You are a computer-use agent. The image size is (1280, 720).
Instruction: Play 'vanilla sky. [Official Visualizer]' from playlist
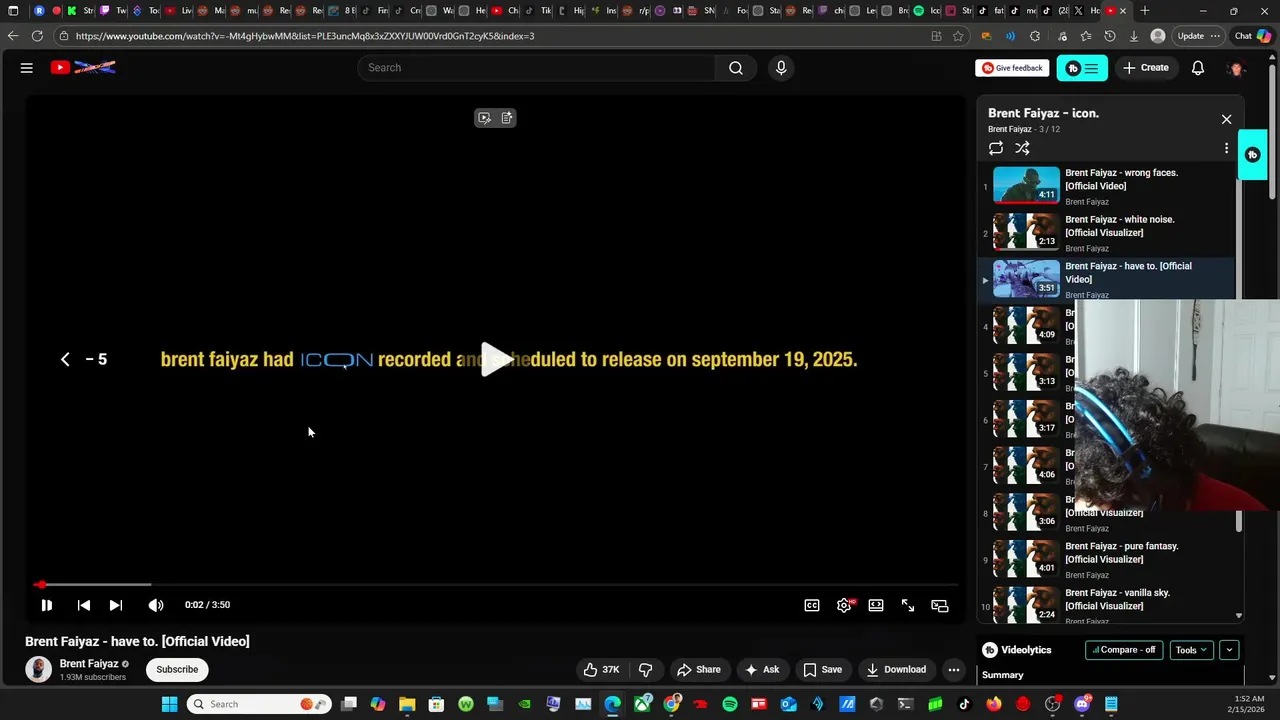click(x=1106, y=606)
